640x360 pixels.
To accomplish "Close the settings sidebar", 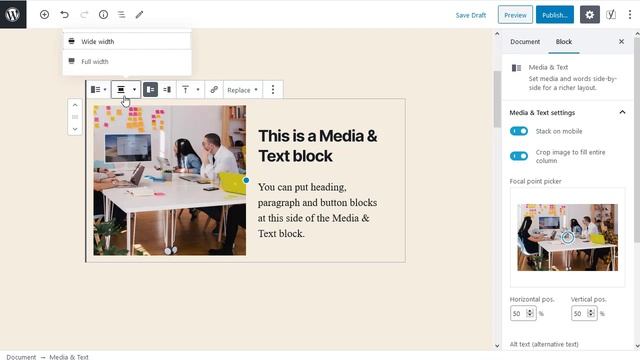I will click(621, 42).
